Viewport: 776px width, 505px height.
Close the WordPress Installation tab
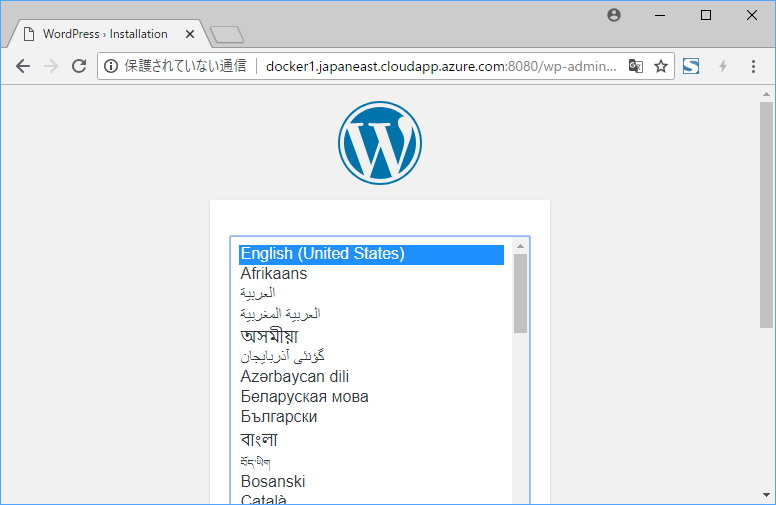pos(190,34)
